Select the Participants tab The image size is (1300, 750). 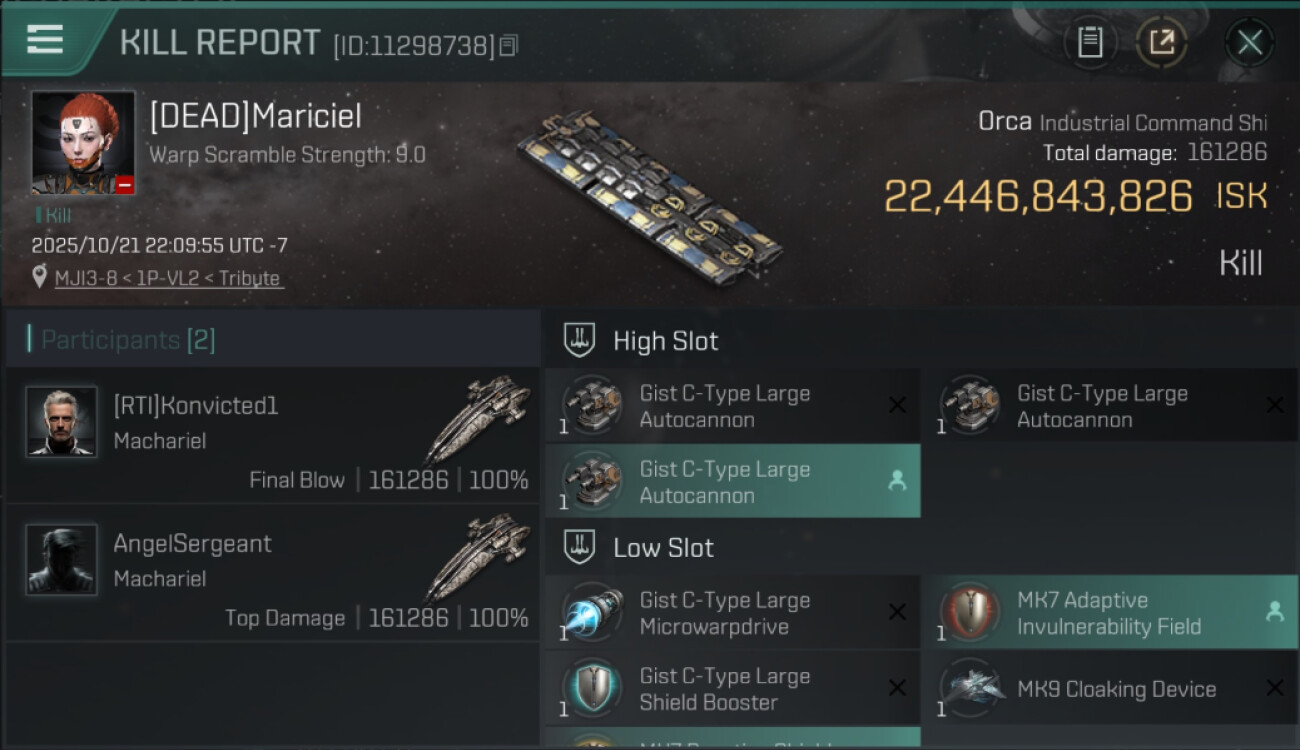[x=127, y=340]
